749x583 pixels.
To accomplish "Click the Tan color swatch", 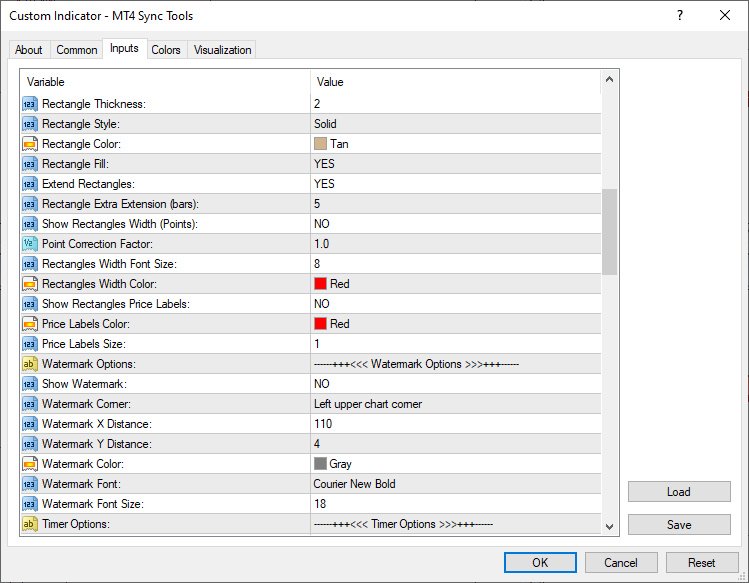I will click(x=320, y=144).
